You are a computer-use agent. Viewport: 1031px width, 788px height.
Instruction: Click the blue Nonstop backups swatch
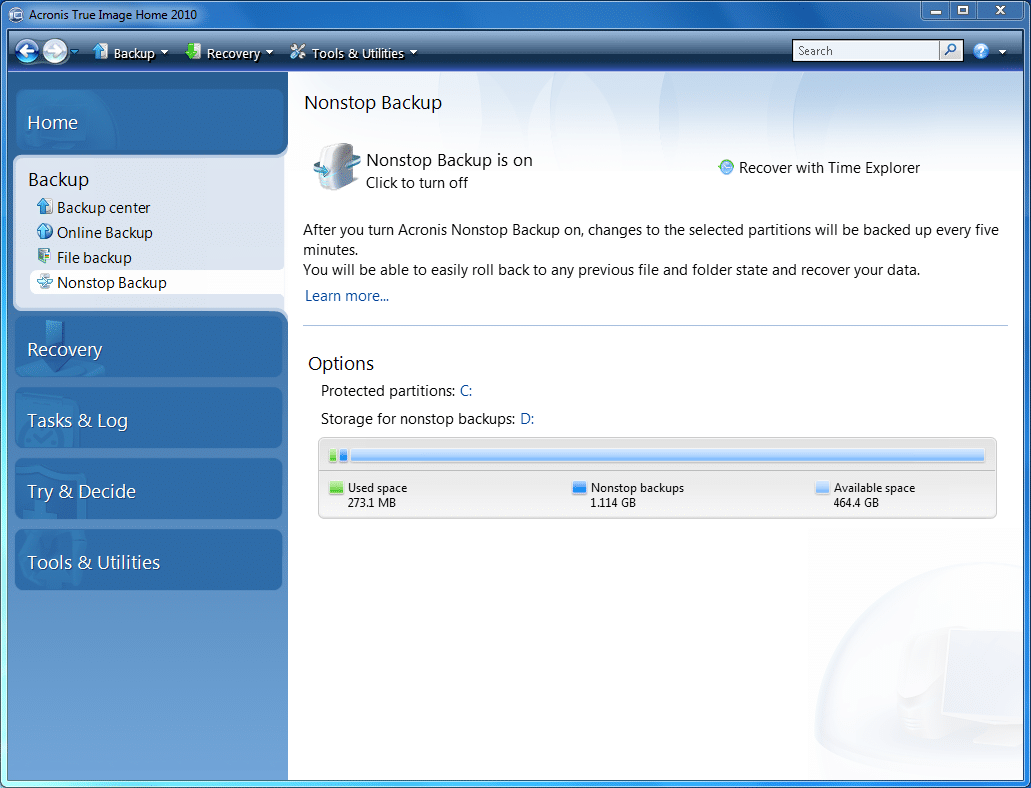point(579,487)
